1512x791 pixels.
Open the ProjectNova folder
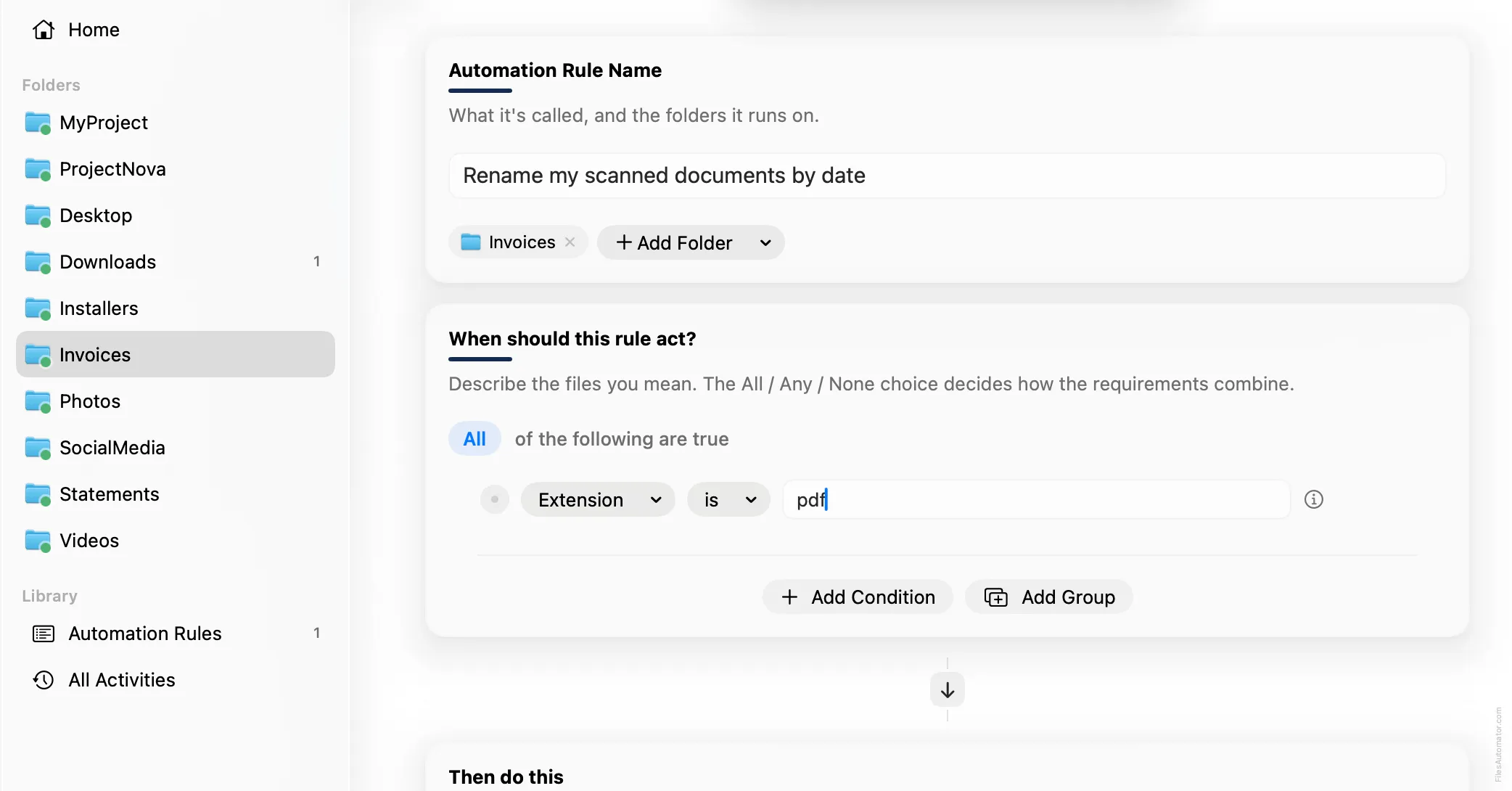175,169
